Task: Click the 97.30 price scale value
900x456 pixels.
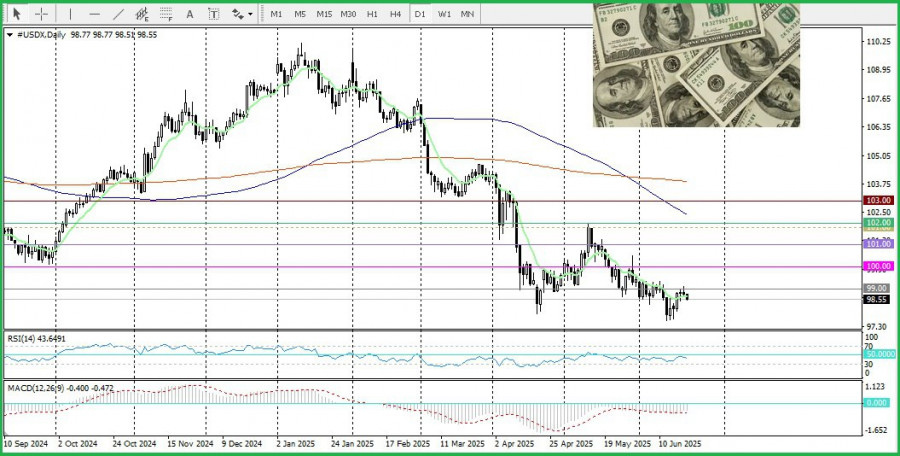Action: pos(878,326)
